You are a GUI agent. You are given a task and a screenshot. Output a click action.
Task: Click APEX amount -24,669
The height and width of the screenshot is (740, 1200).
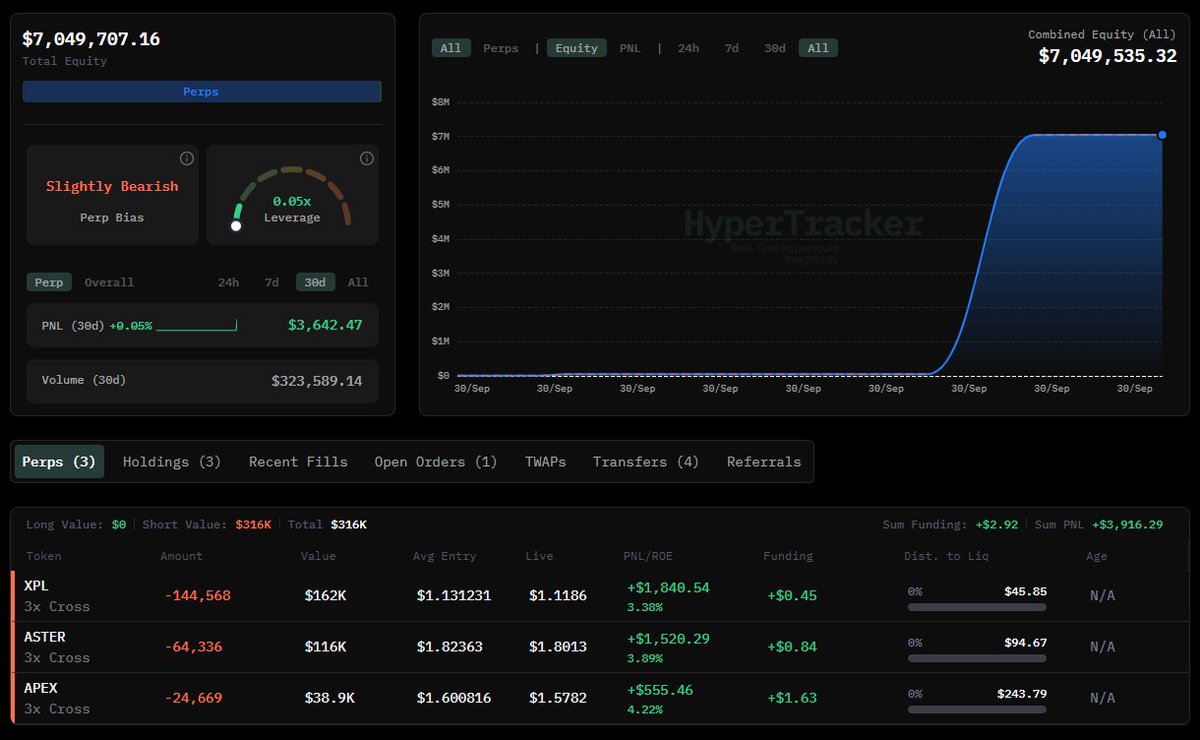point(194,698)
